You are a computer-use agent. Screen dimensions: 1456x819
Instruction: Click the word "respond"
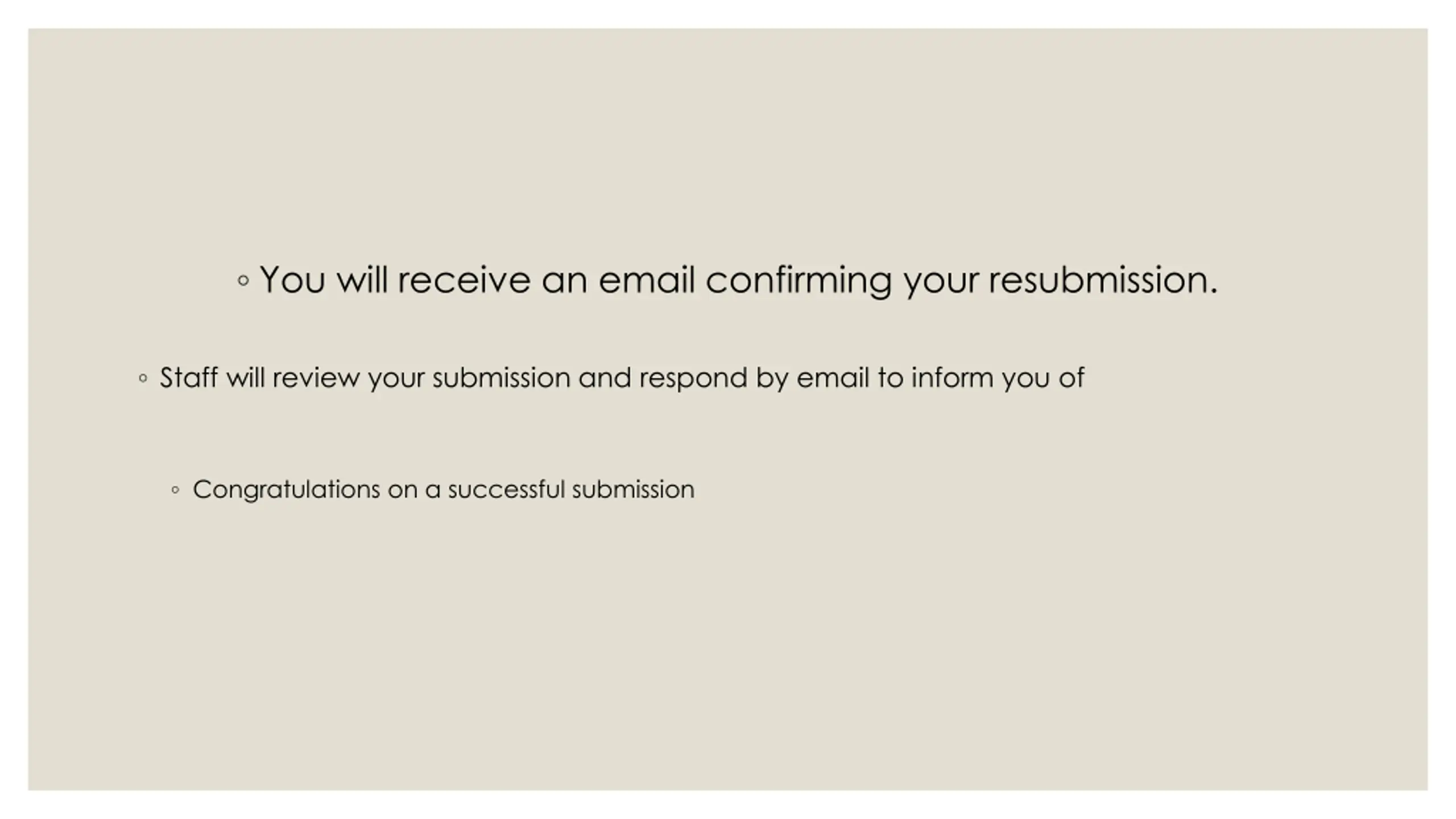click(x=693, y=378)
